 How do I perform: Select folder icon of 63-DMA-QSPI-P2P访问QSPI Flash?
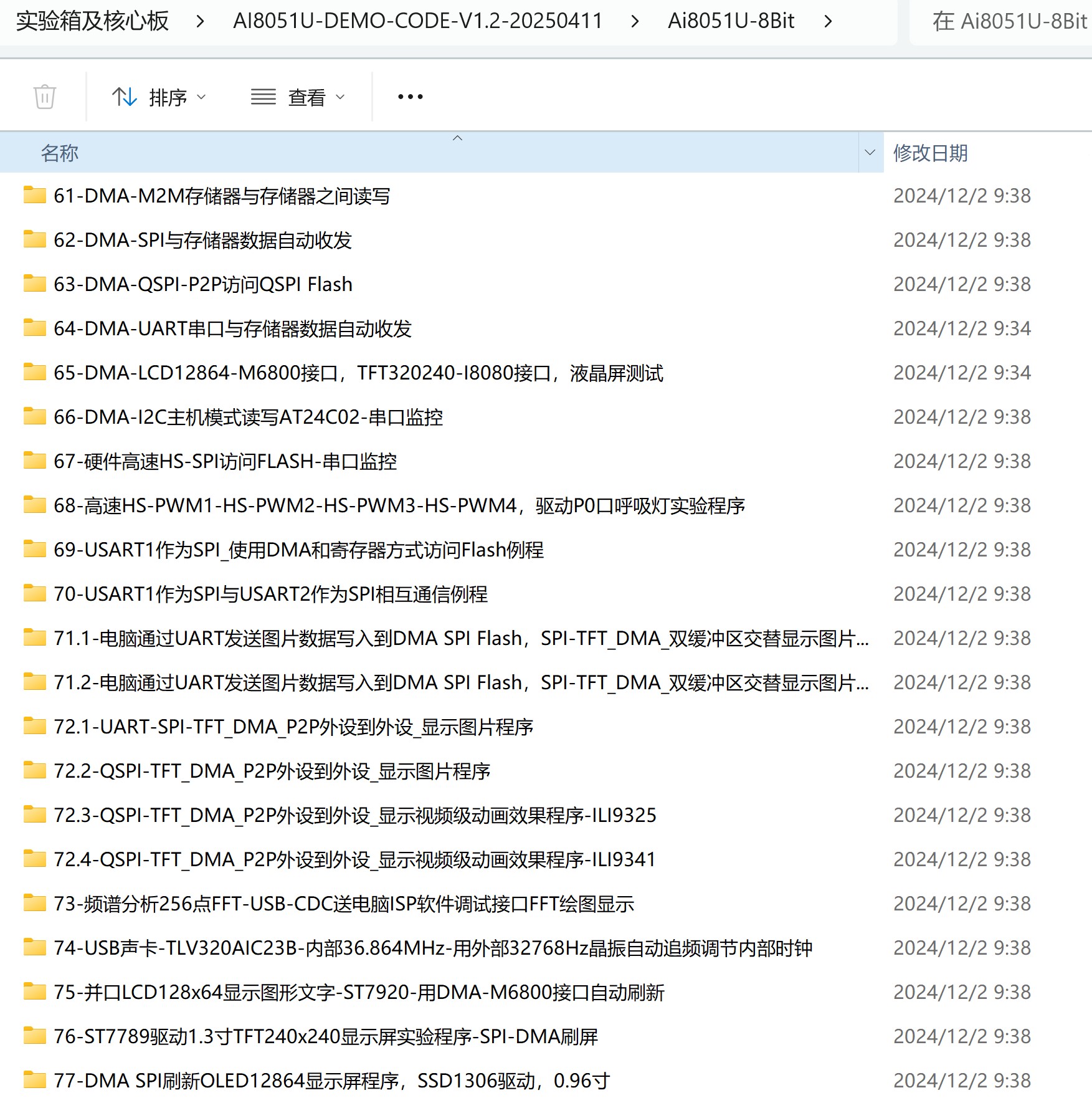(35, 284)
